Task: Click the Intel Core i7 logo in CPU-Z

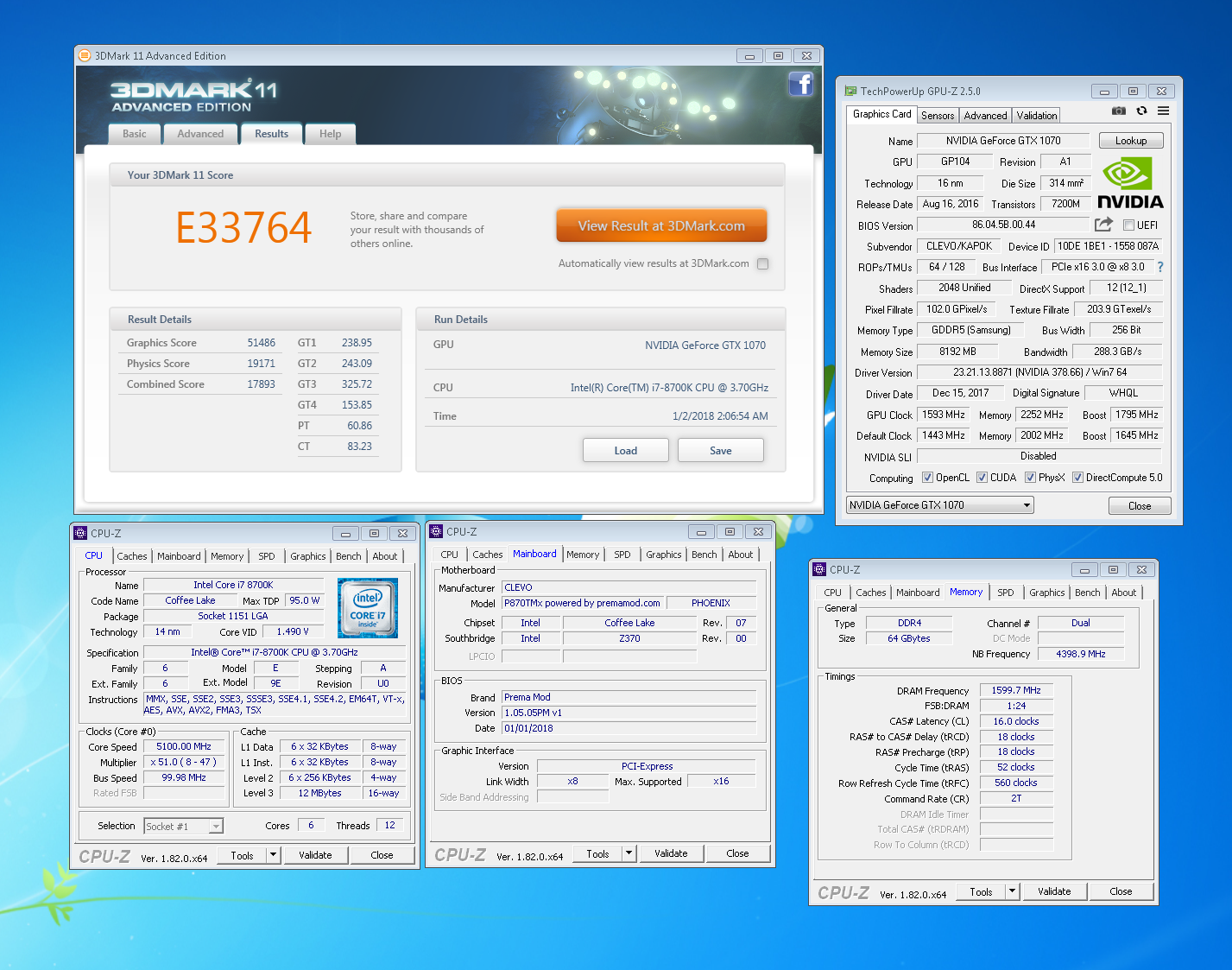Action: (368, 608)
